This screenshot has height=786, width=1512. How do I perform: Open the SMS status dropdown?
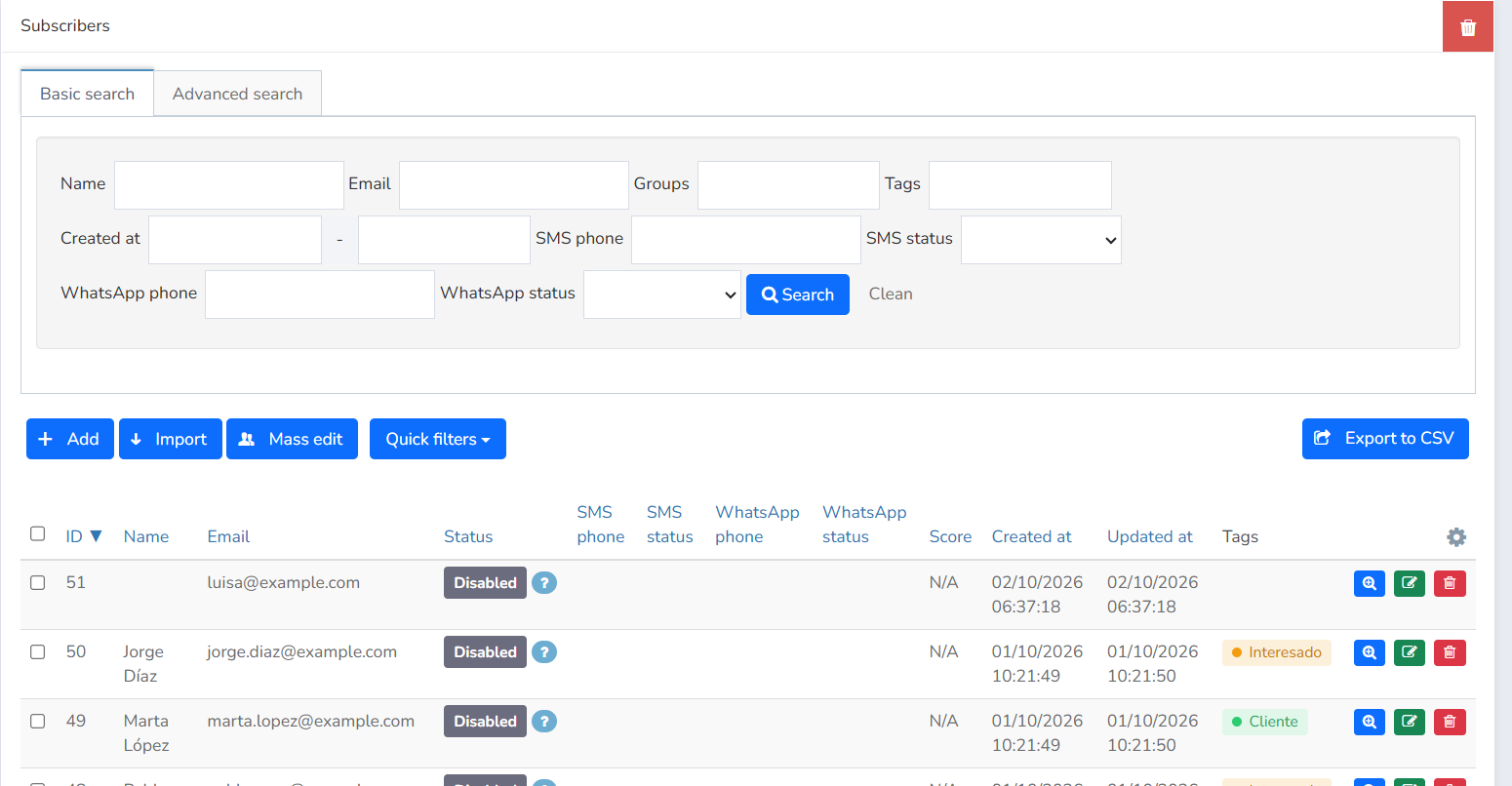coord(1041,240)
